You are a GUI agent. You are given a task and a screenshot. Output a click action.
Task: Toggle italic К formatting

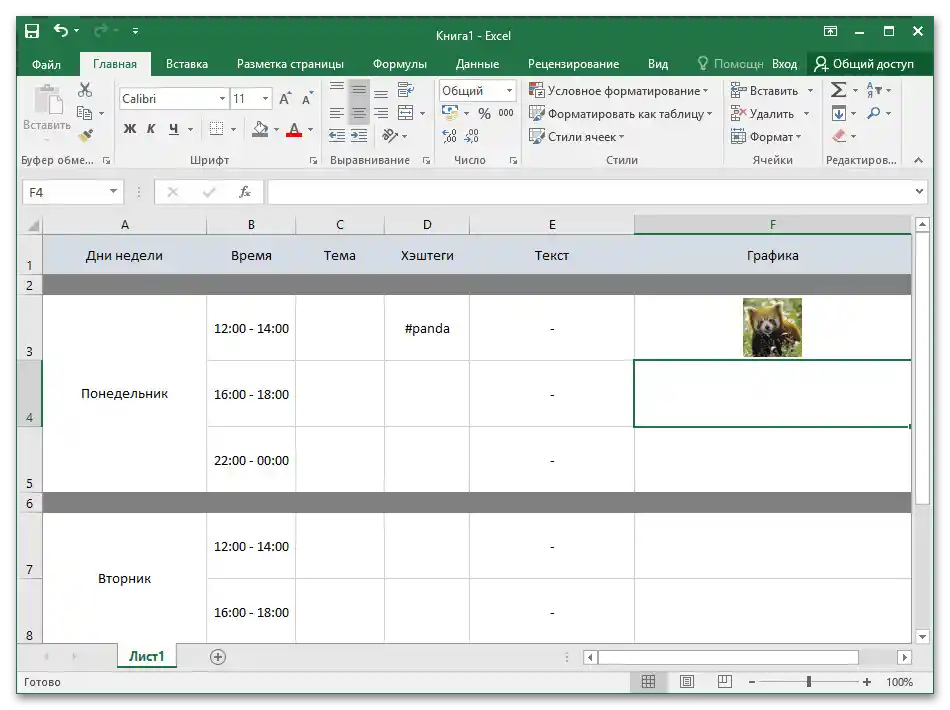pos(151,129)
